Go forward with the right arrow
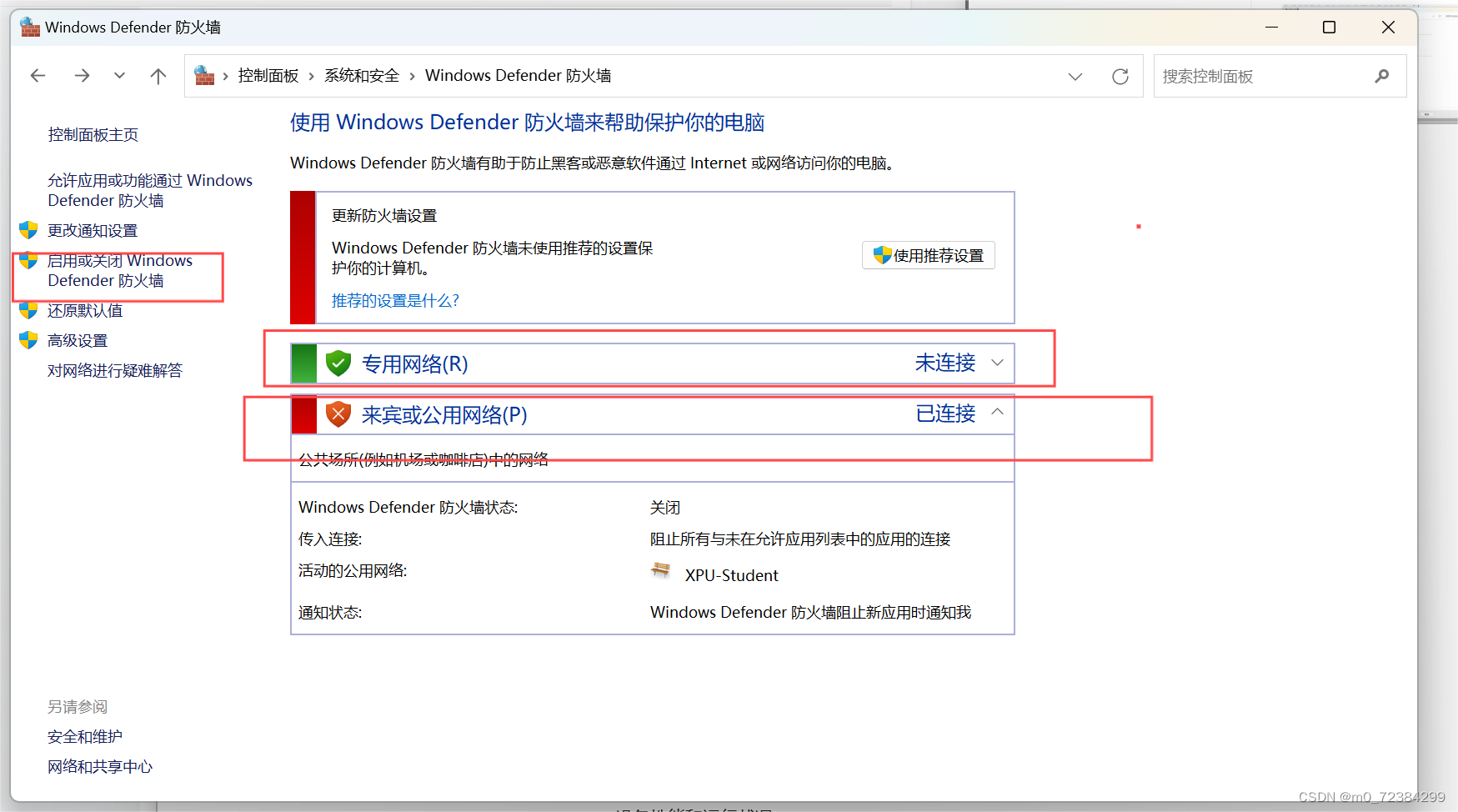This screenshot has height=812, width=1458. point(82,76)
